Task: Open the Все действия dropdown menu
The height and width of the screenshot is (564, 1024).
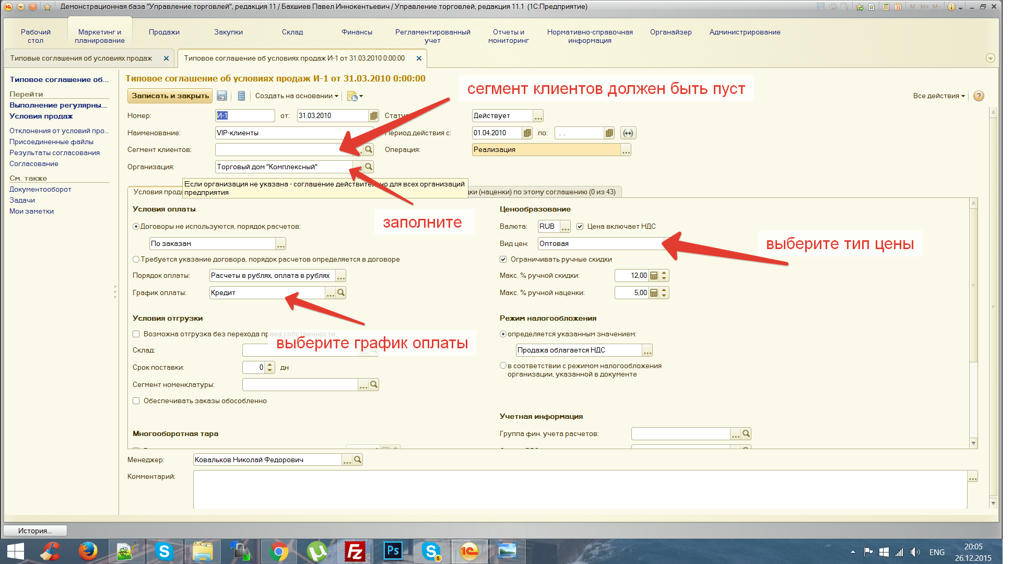Action: (x=938, y=96)
